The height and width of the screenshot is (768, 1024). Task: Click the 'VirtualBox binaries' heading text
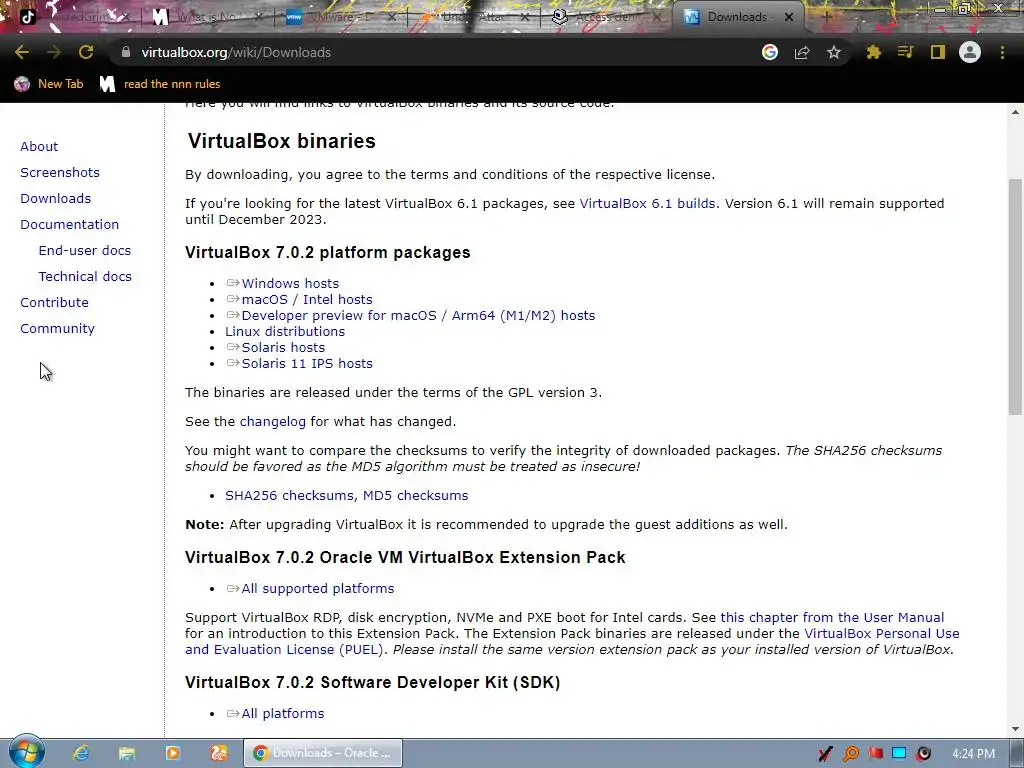281,141
